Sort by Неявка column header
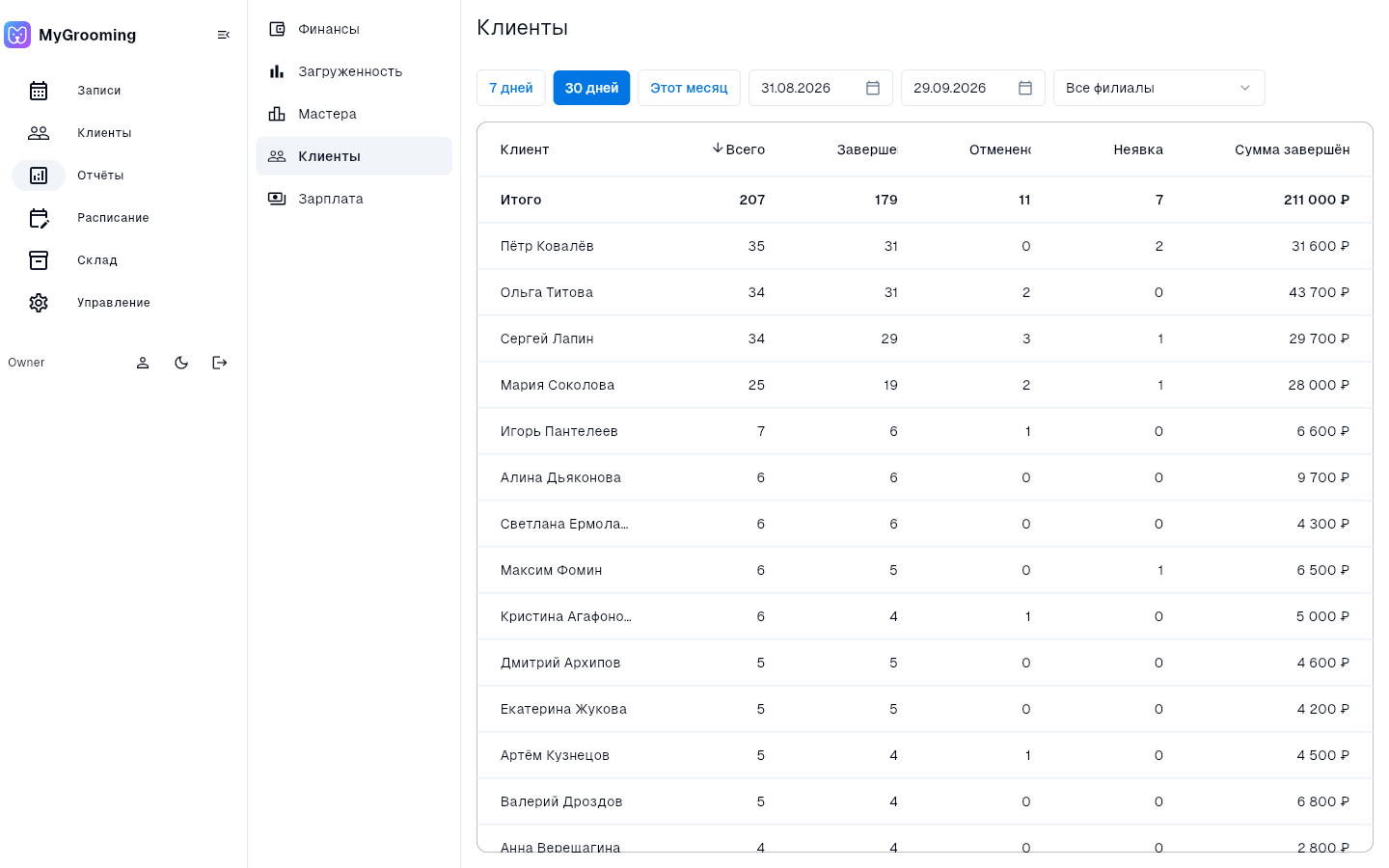 point(1138,149)
